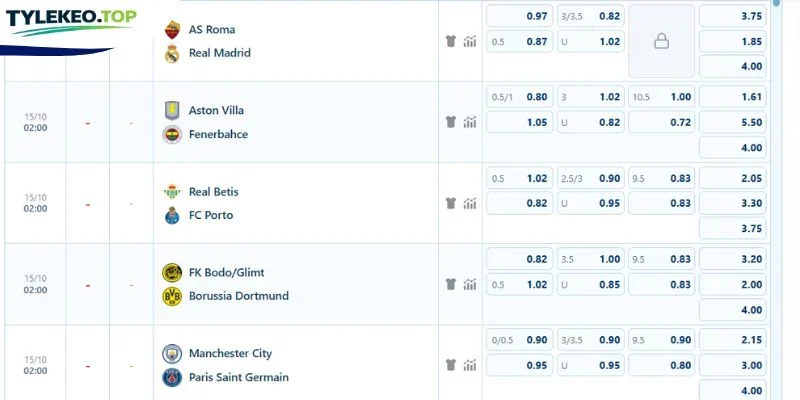Click the Fenerbahce club crest
Screen dimensions: 800x400
172,135
